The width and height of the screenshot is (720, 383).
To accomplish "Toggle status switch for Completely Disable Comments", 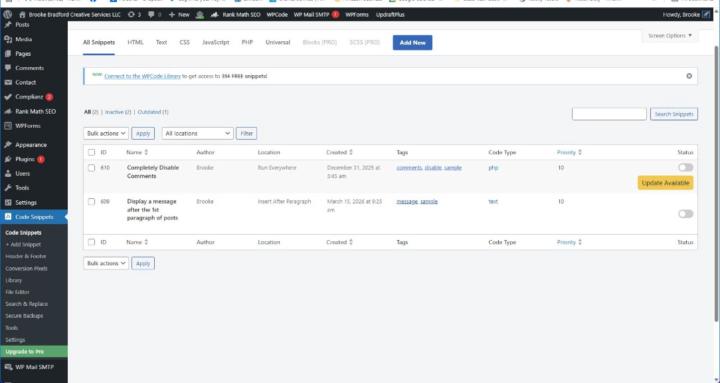I will coord(685,168).
